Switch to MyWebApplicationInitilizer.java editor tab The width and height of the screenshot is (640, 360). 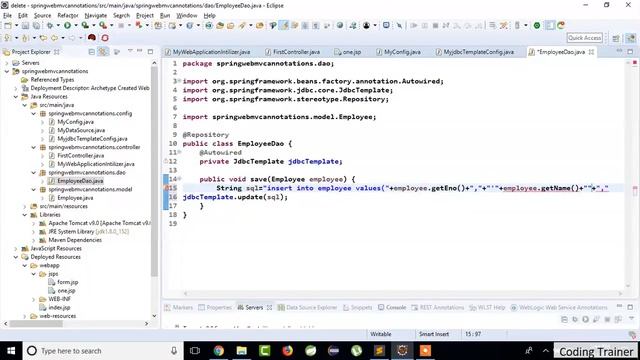[207, 52]
